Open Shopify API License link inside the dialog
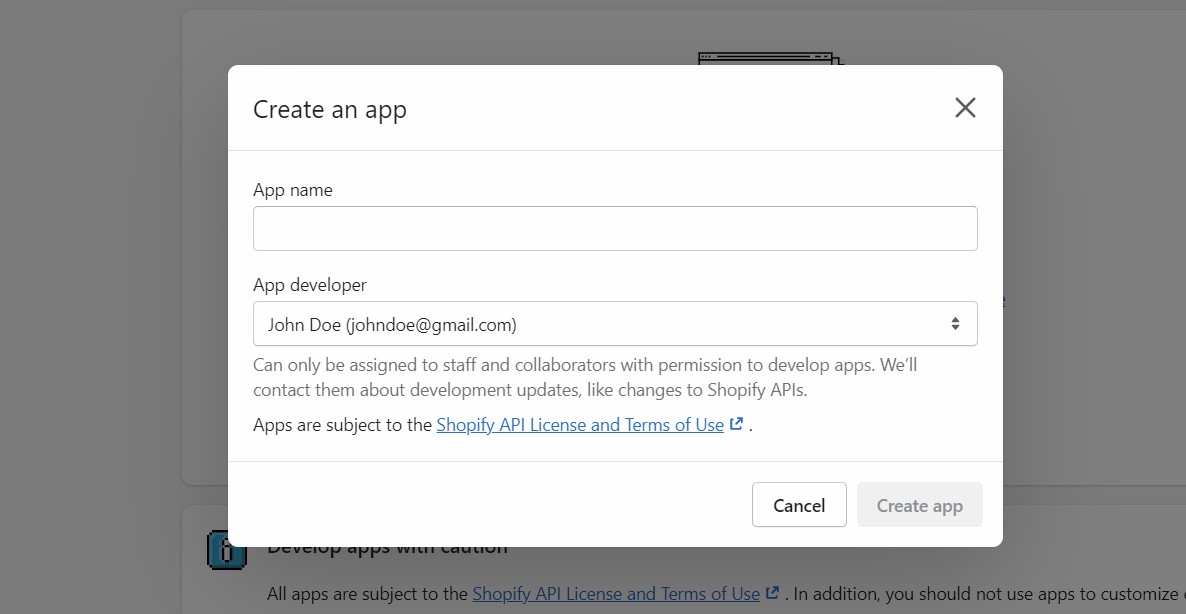The height and width of the screenshot is (614, 1186). pyautogui.click(x=580, y=425)
